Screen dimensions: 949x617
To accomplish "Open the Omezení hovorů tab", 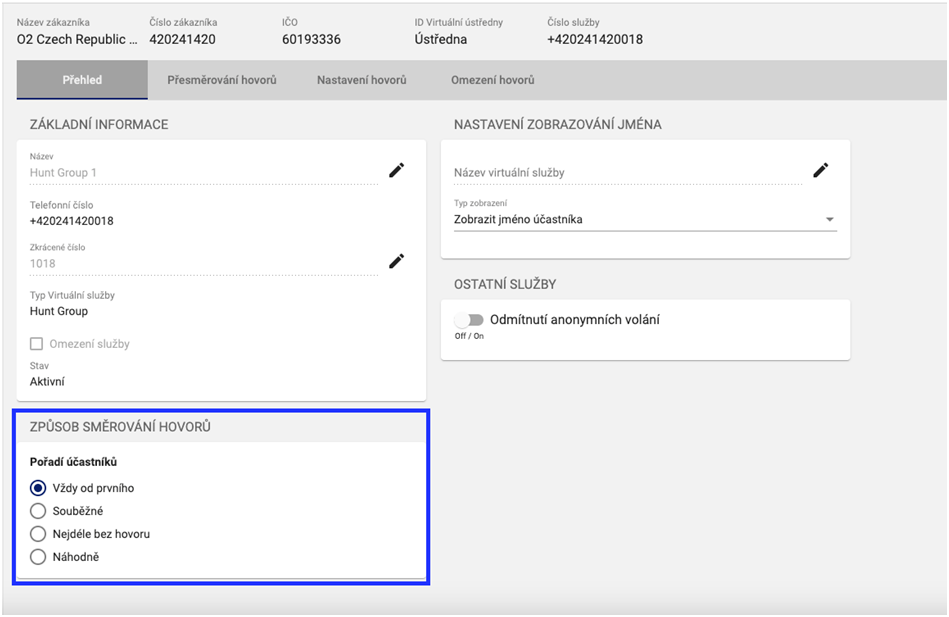I will click(x=492, y=80).
